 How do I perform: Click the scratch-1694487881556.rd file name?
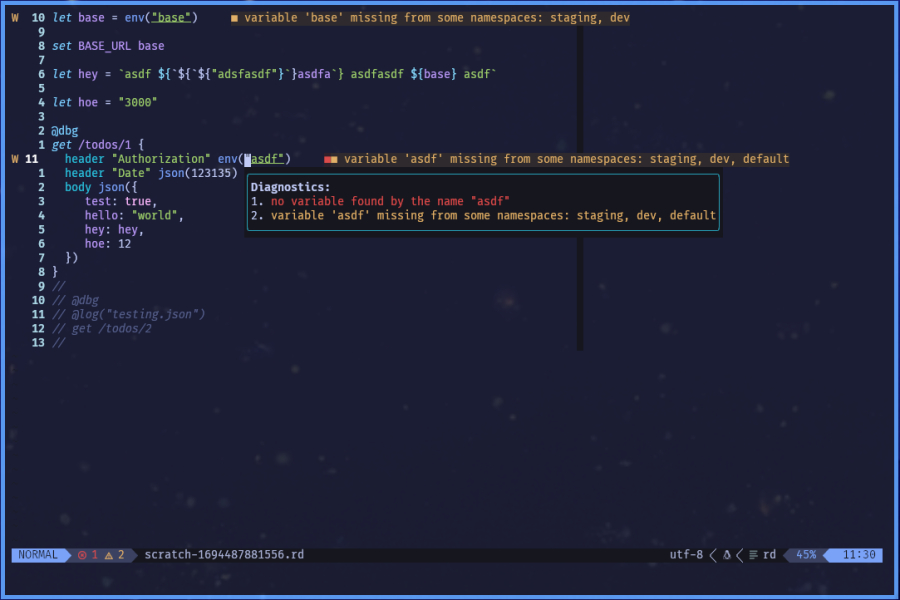click(x=224, y=555)
